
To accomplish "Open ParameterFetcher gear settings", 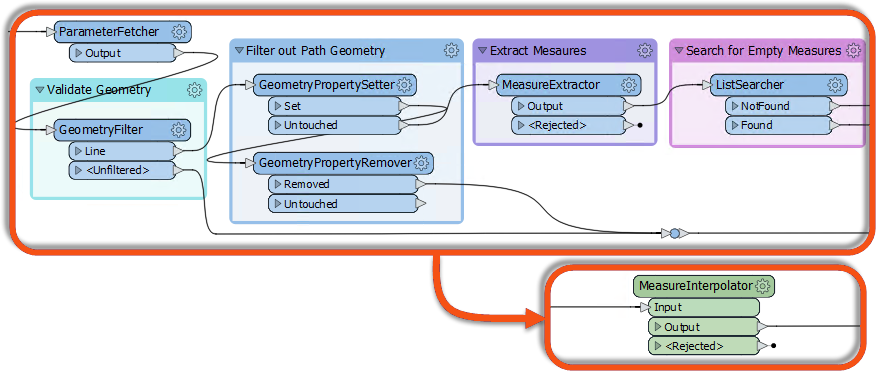I will click(x=180, y=31).
